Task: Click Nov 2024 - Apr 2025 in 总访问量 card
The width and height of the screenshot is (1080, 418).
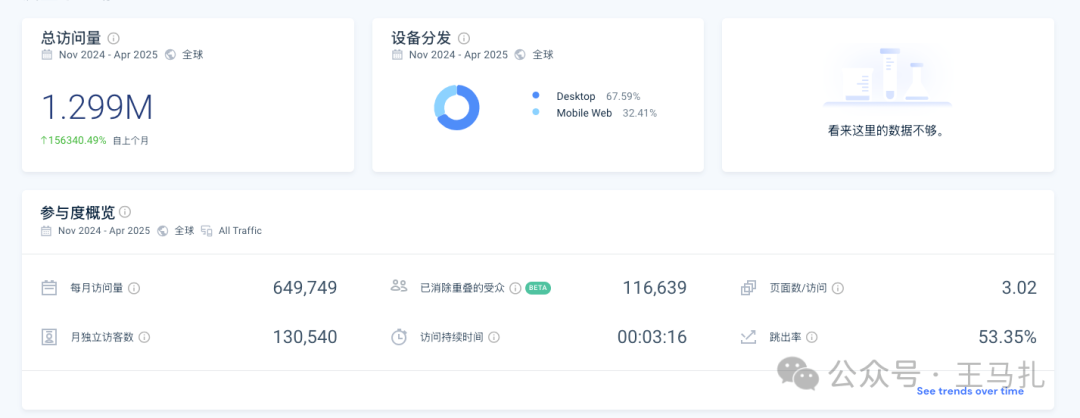Action: pos(107,54)
